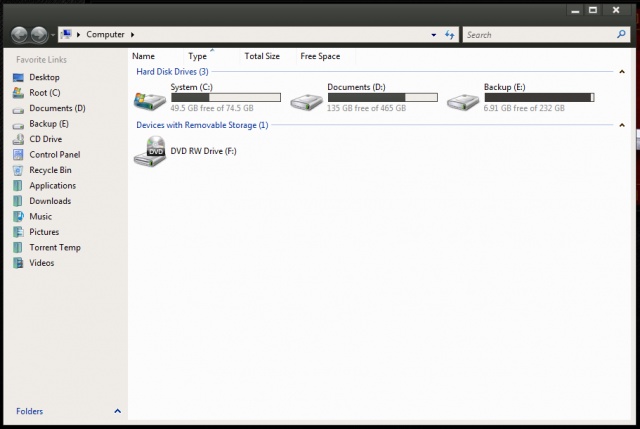Viewport: 640px width, 429px height.
Task: Click the Root (C) icon in sidebar
Action: (x=18, y=93)
